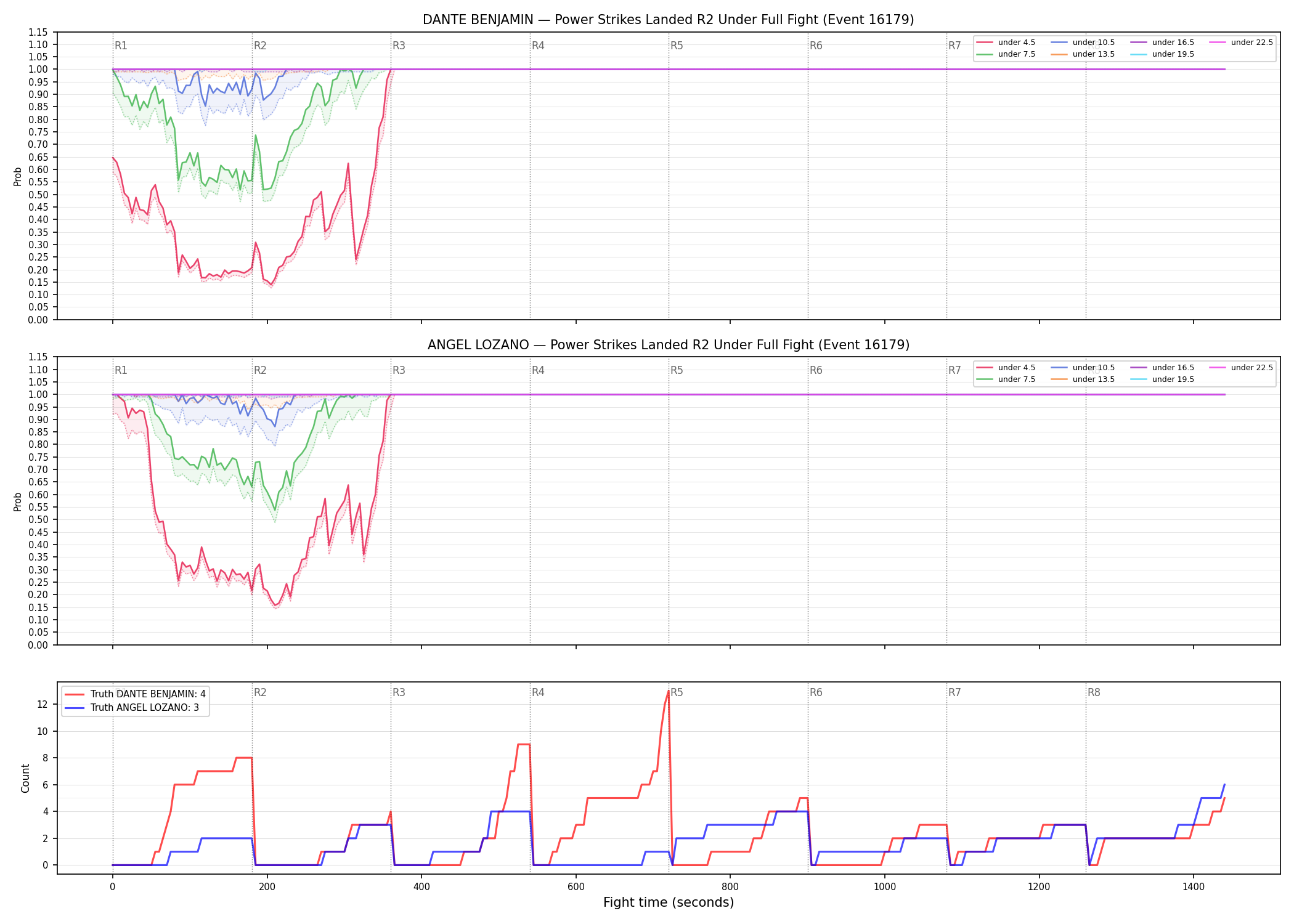
Task: Select 'under 22.5' legend entry in ANGEL LOZANO chart
Action: tap(1241, 368)
